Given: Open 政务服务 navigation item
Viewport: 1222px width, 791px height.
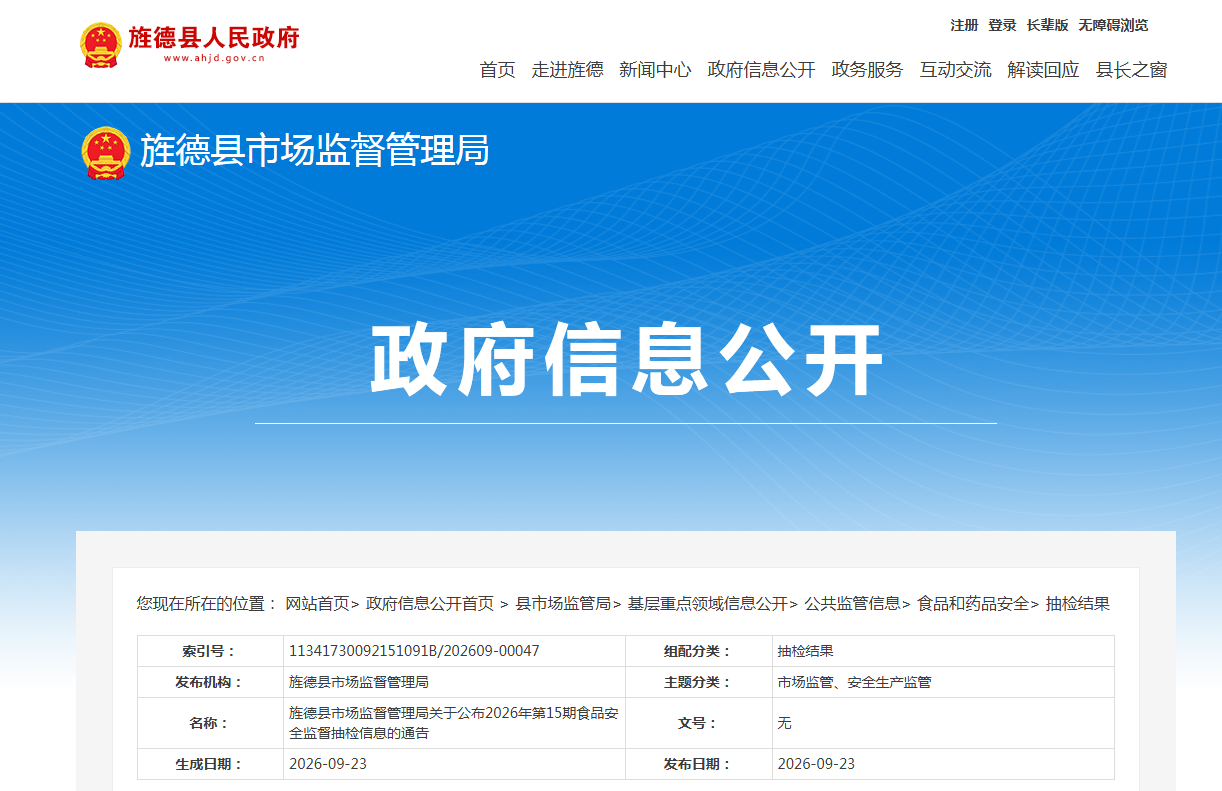Looking at the screenshot, I should pos(867,70).
